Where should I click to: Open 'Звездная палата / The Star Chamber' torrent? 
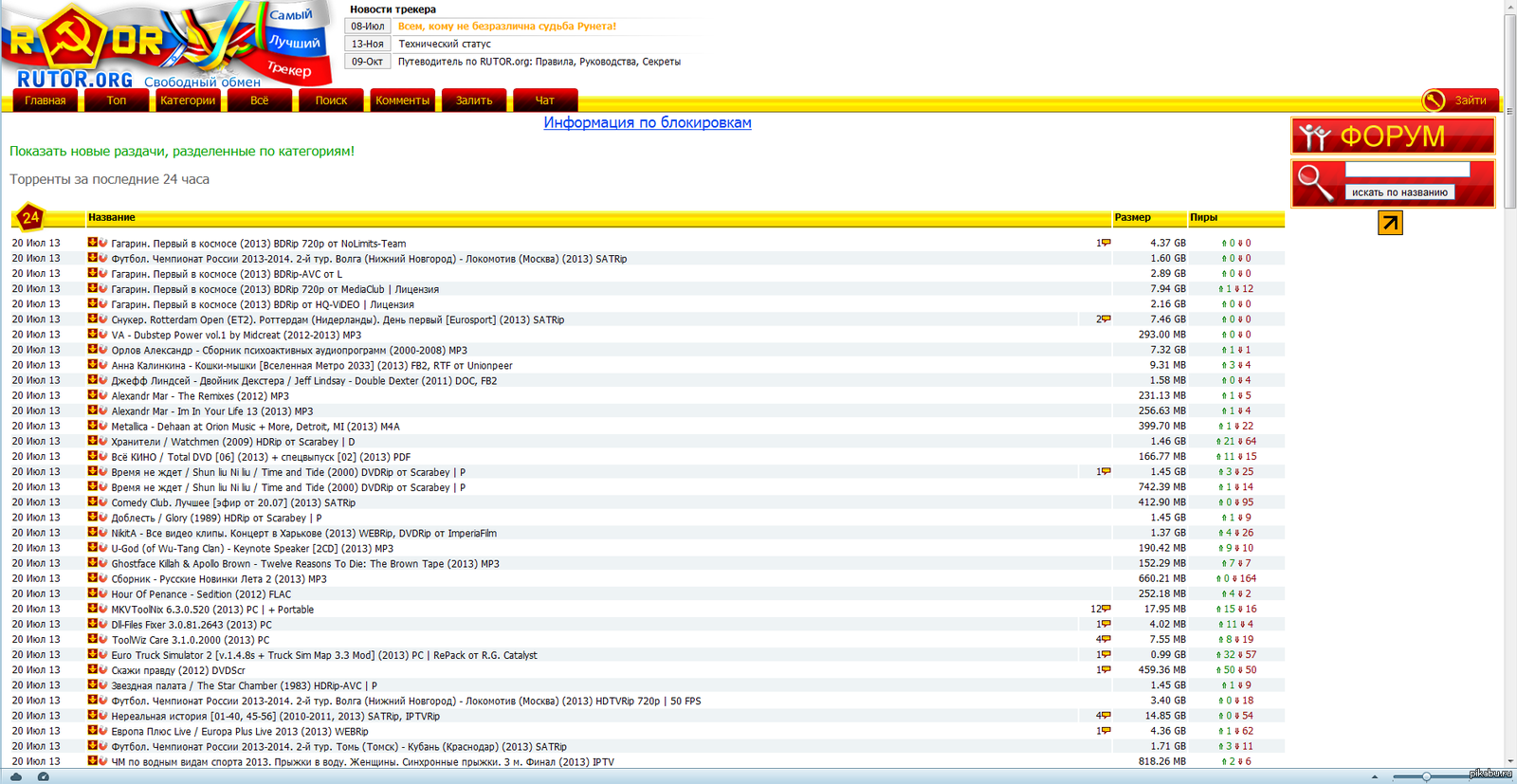(245, 685)
